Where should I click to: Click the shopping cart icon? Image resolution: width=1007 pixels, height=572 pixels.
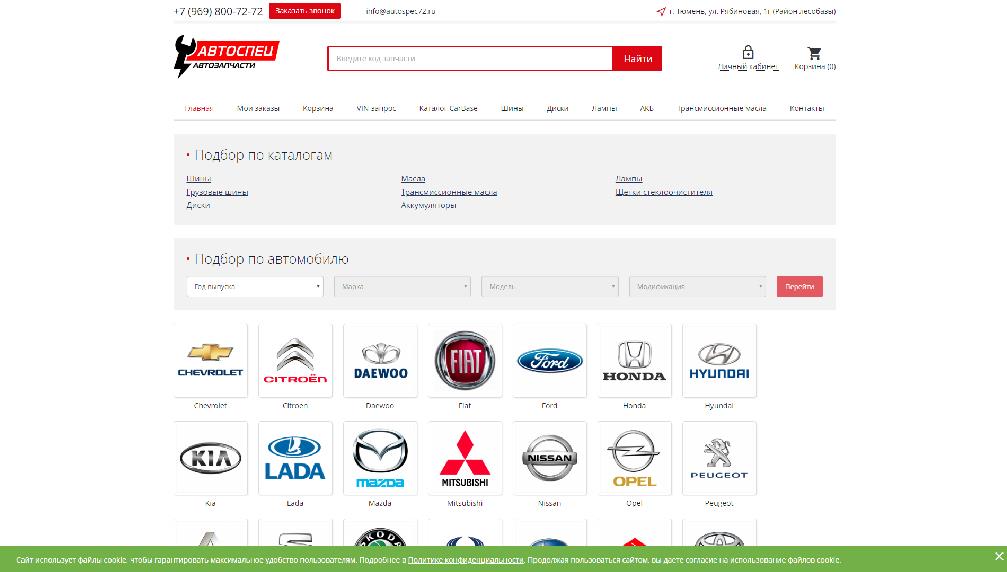(x=814, y=53)
